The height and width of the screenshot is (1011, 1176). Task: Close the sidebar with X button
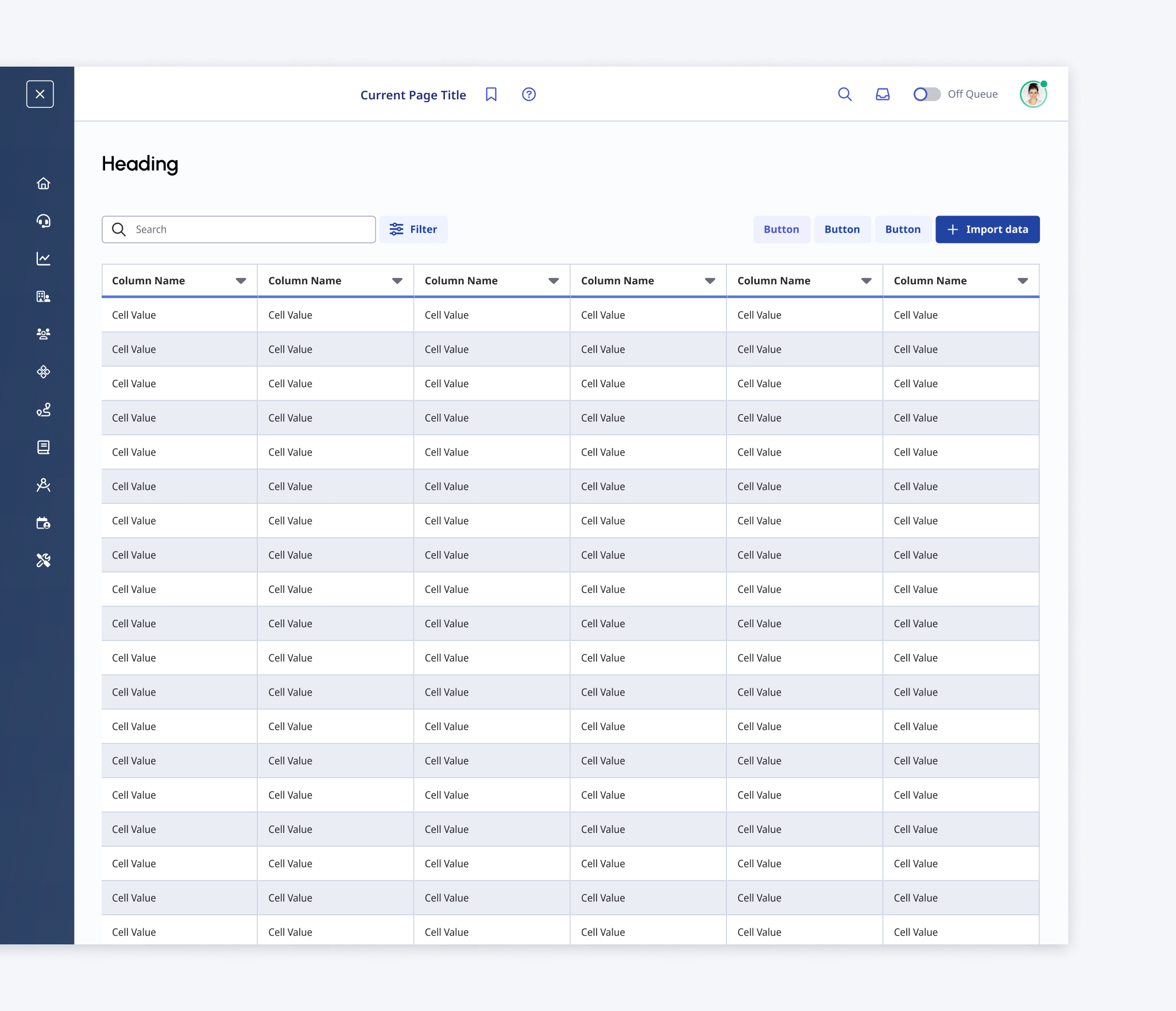(x=40, y=94)
